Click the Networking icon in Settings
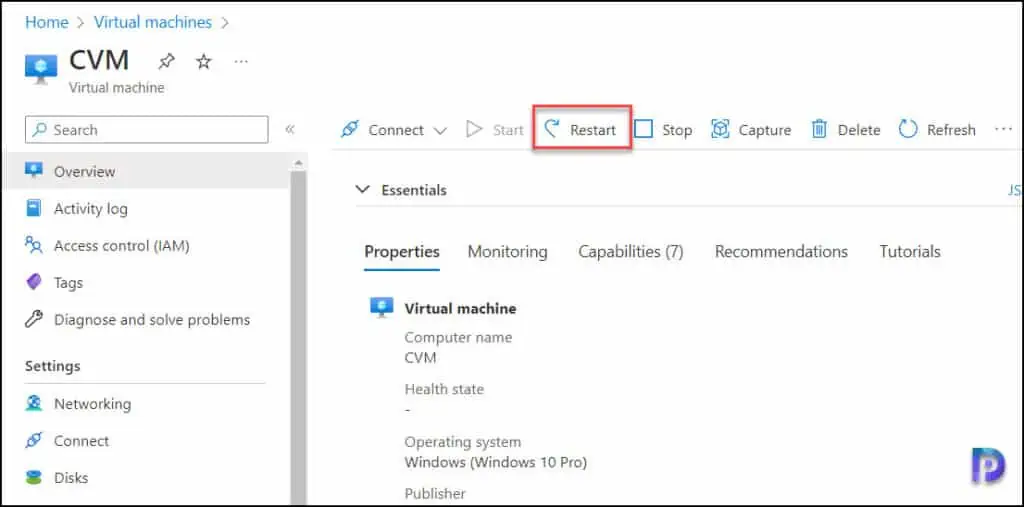Screen dimensions: 1024x507 point(33,403)
